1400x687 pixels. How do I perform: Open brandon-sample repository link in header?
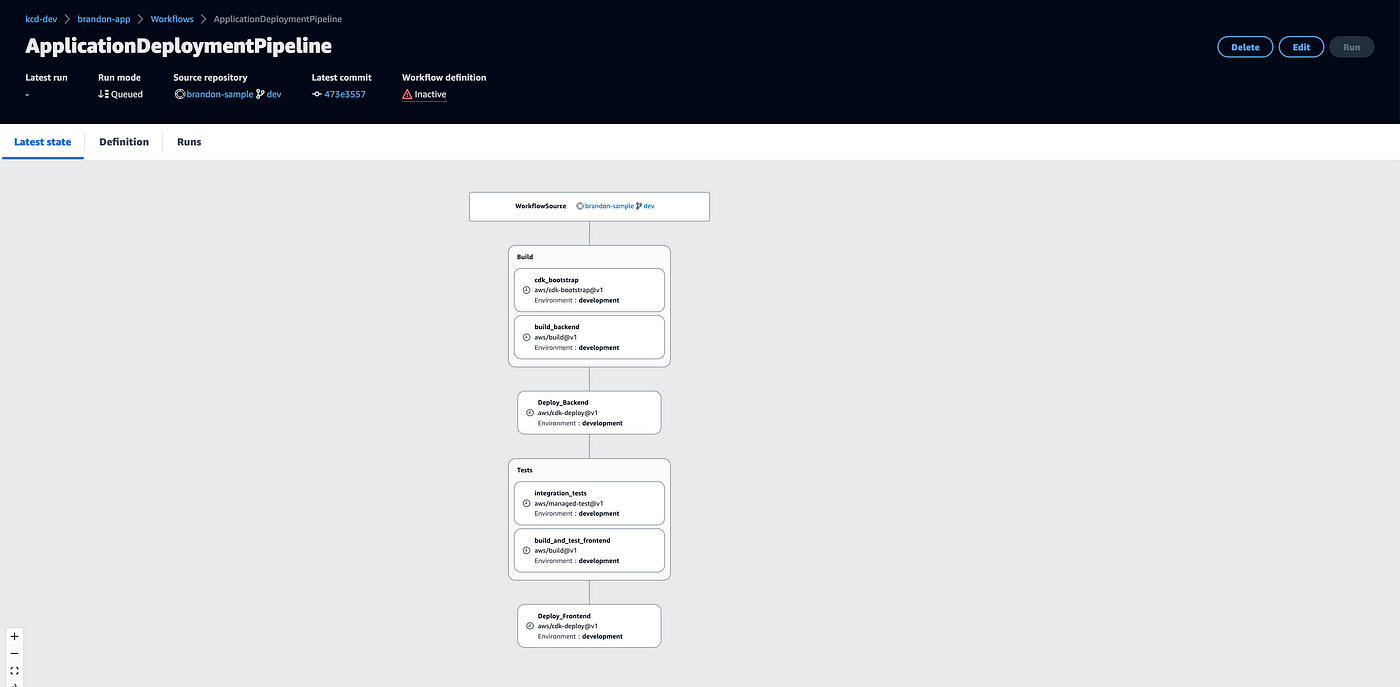[219, 94]
